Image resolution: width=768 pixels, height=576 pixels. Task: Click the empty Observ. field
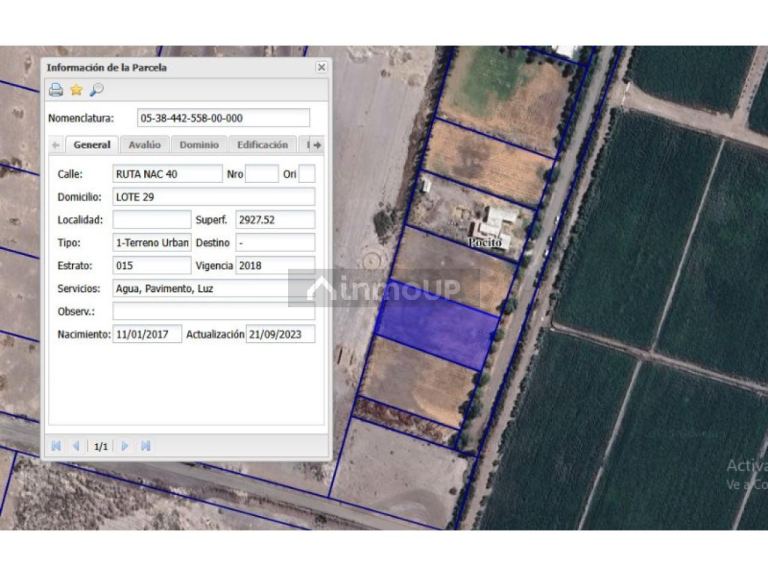214,312
